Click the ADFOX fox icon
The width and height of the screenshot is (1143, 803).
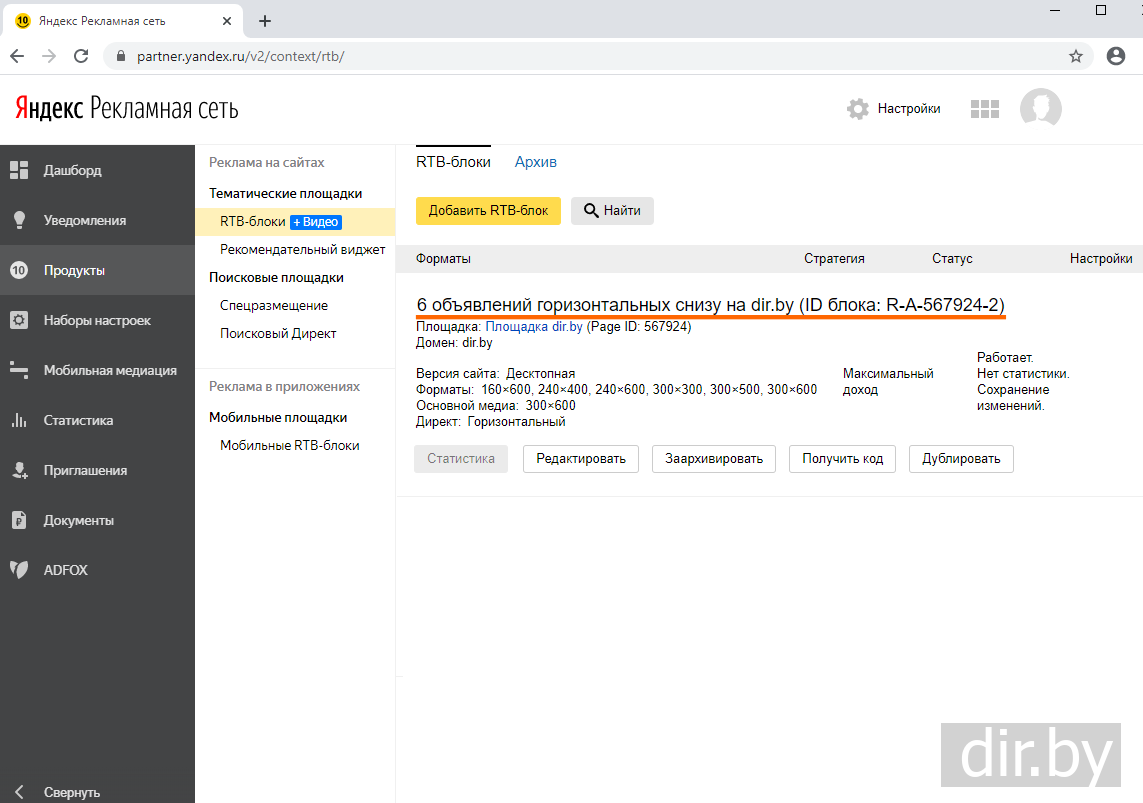tap(19, 570)
